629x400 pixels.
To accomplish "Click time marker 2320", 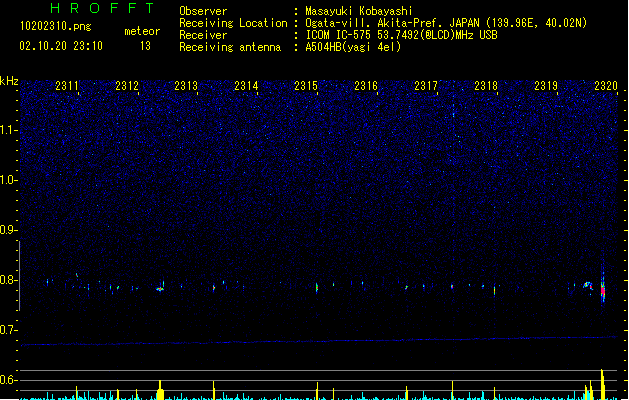I will (x=606, y=86).
